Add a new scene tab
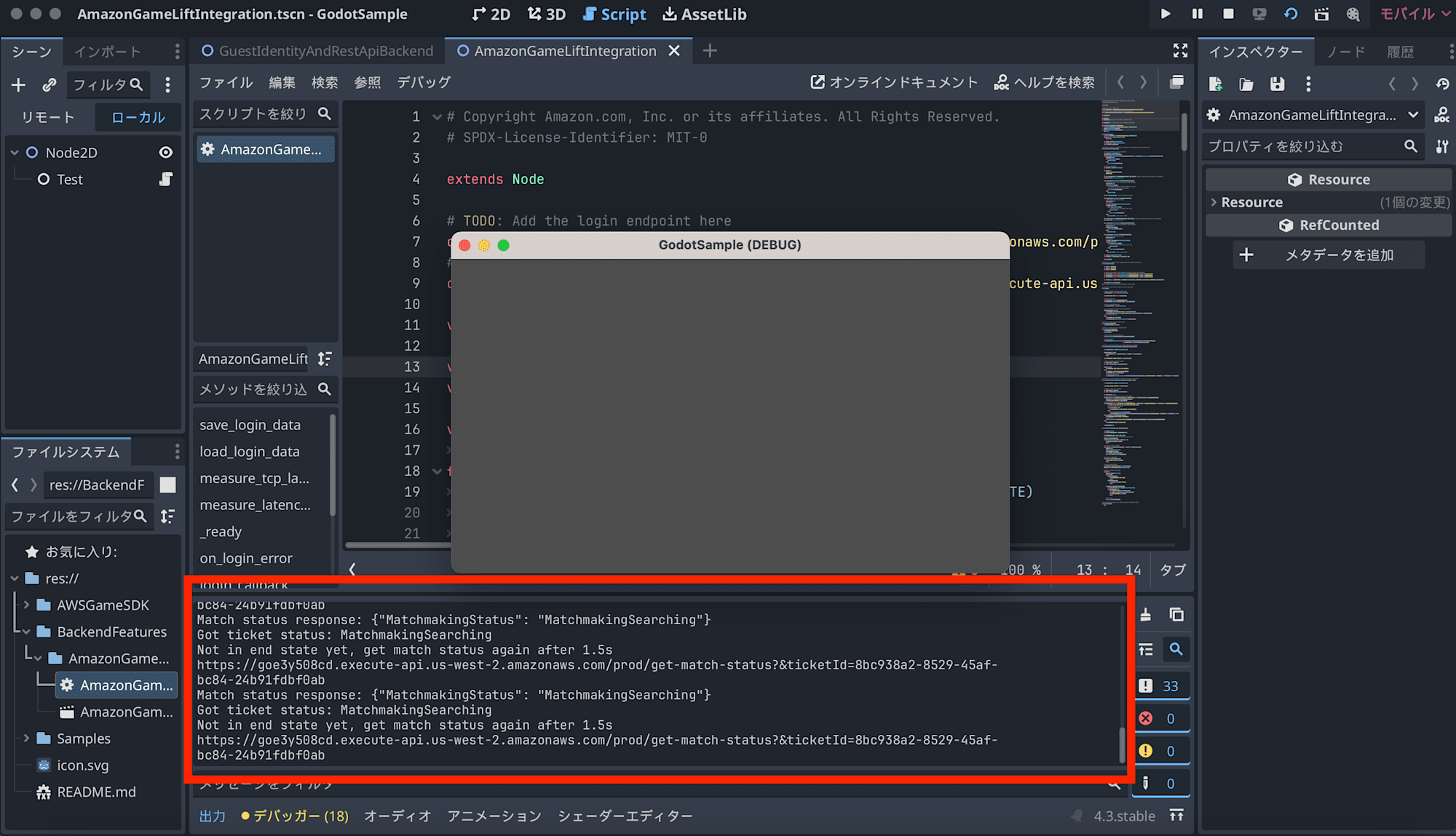The height and width of the screenshot is (836, 1456). click(x=710, y=50)
